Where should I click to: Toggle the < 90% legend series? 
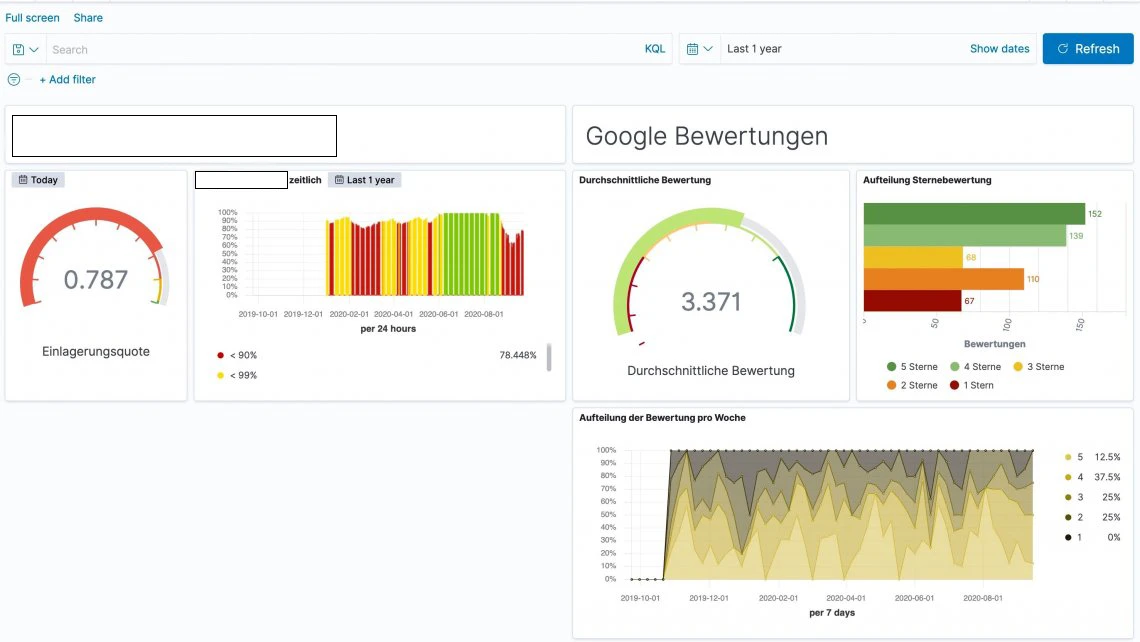(x=237, y=355)
